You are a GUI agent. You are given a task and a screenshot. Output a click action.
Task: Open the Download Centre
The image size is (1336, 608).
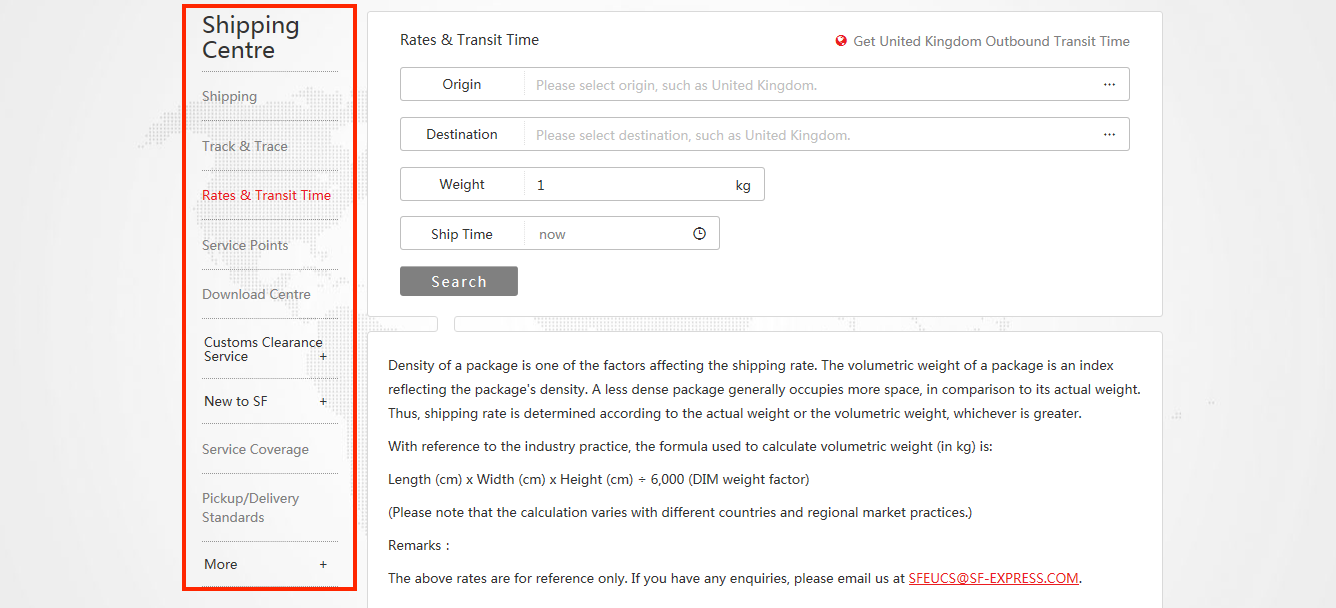click(256, 294)
